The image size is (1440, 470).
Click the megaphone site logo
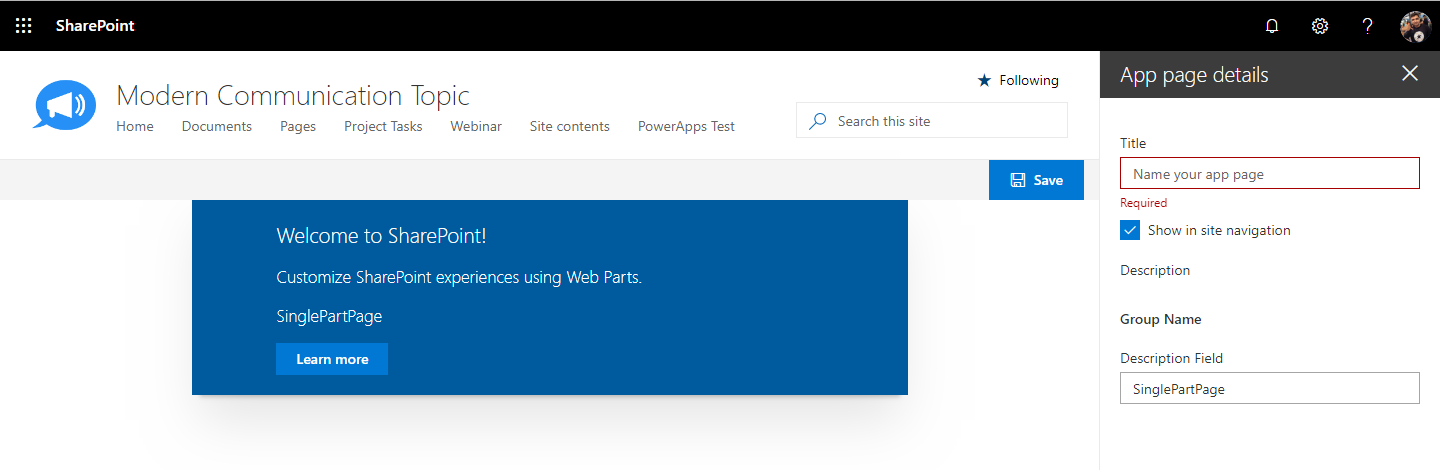(x=65, y=105)
